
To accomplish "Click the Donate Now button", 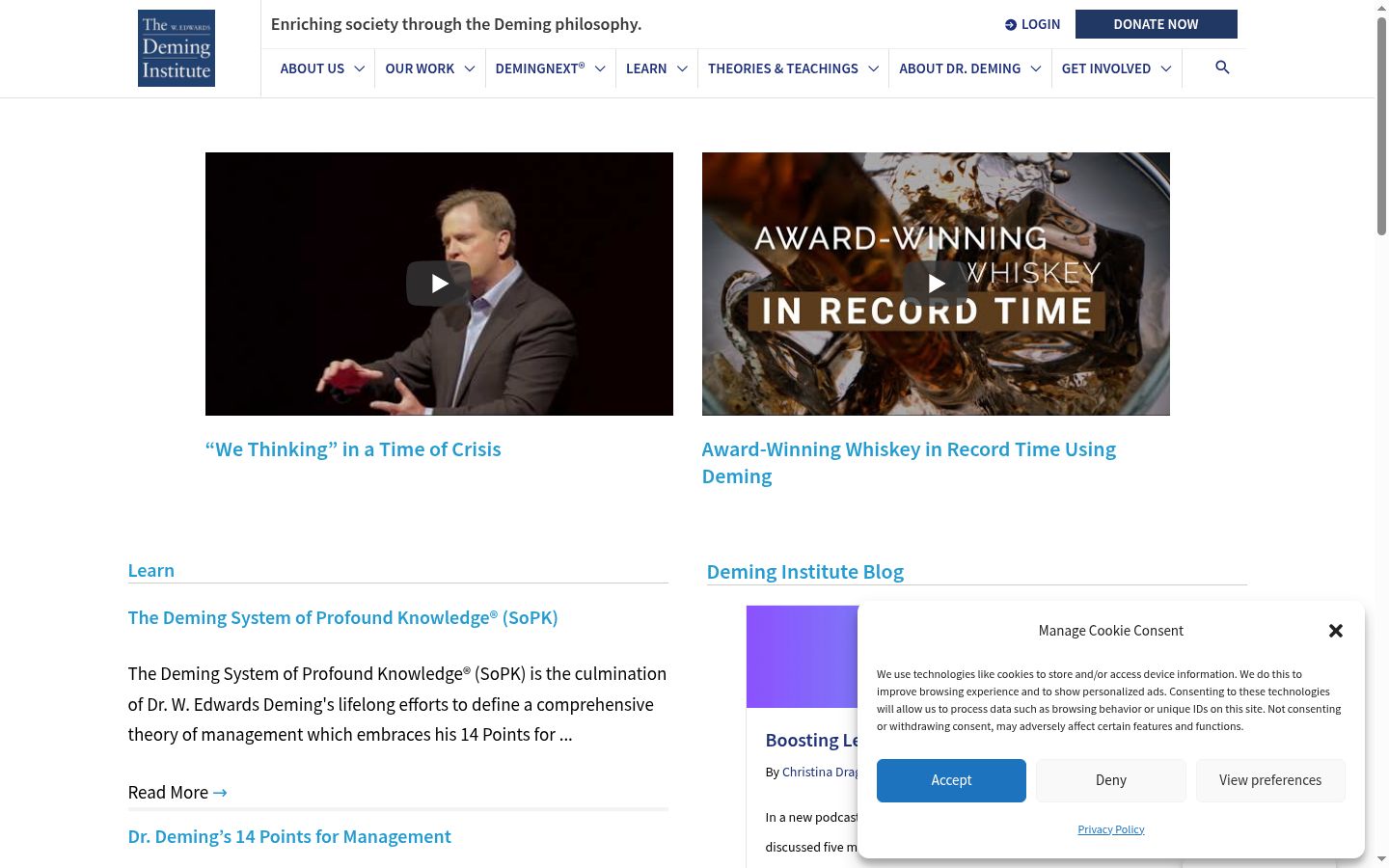I will pos(1157,24).
